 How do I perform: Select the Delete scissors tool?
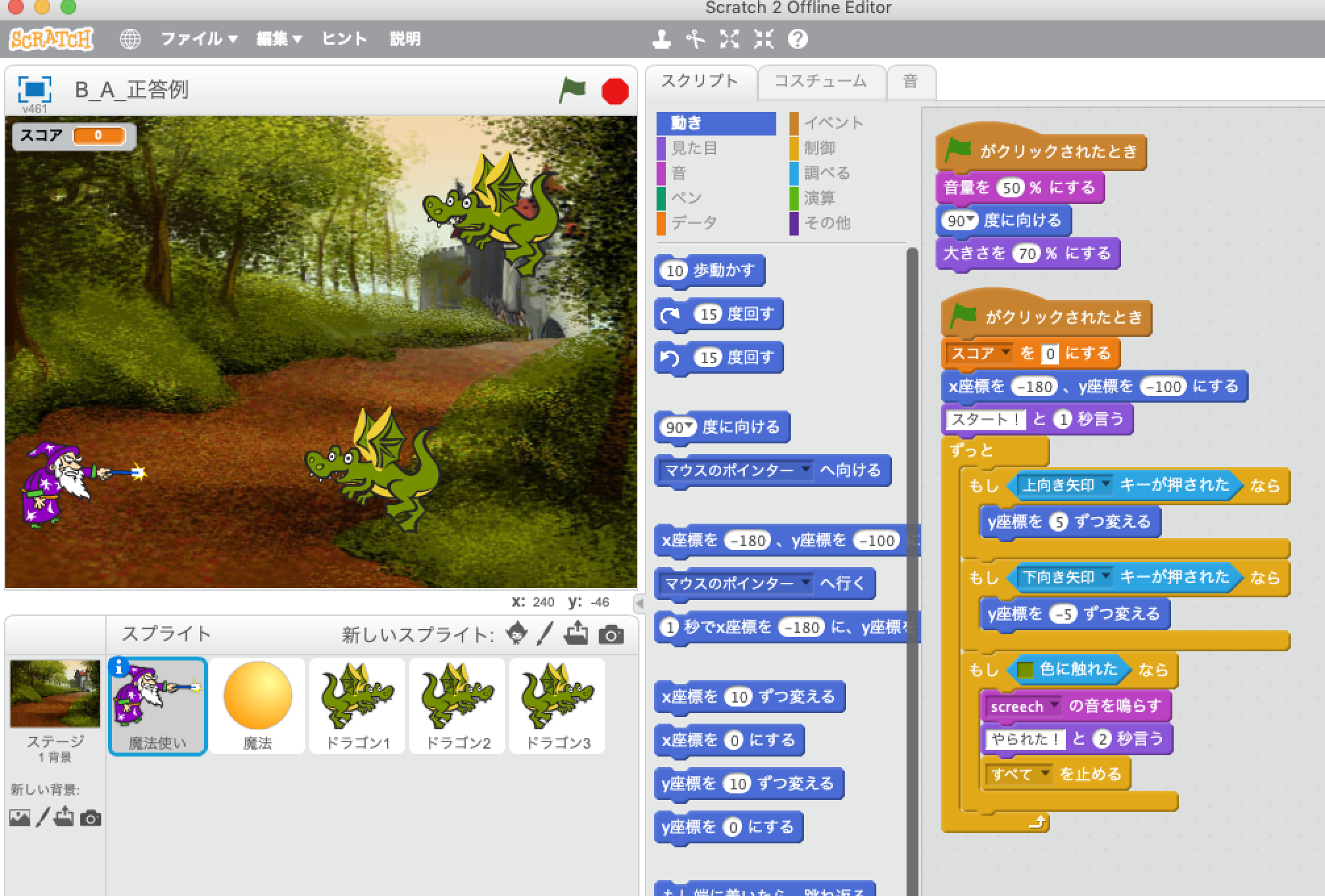[695, 39]
